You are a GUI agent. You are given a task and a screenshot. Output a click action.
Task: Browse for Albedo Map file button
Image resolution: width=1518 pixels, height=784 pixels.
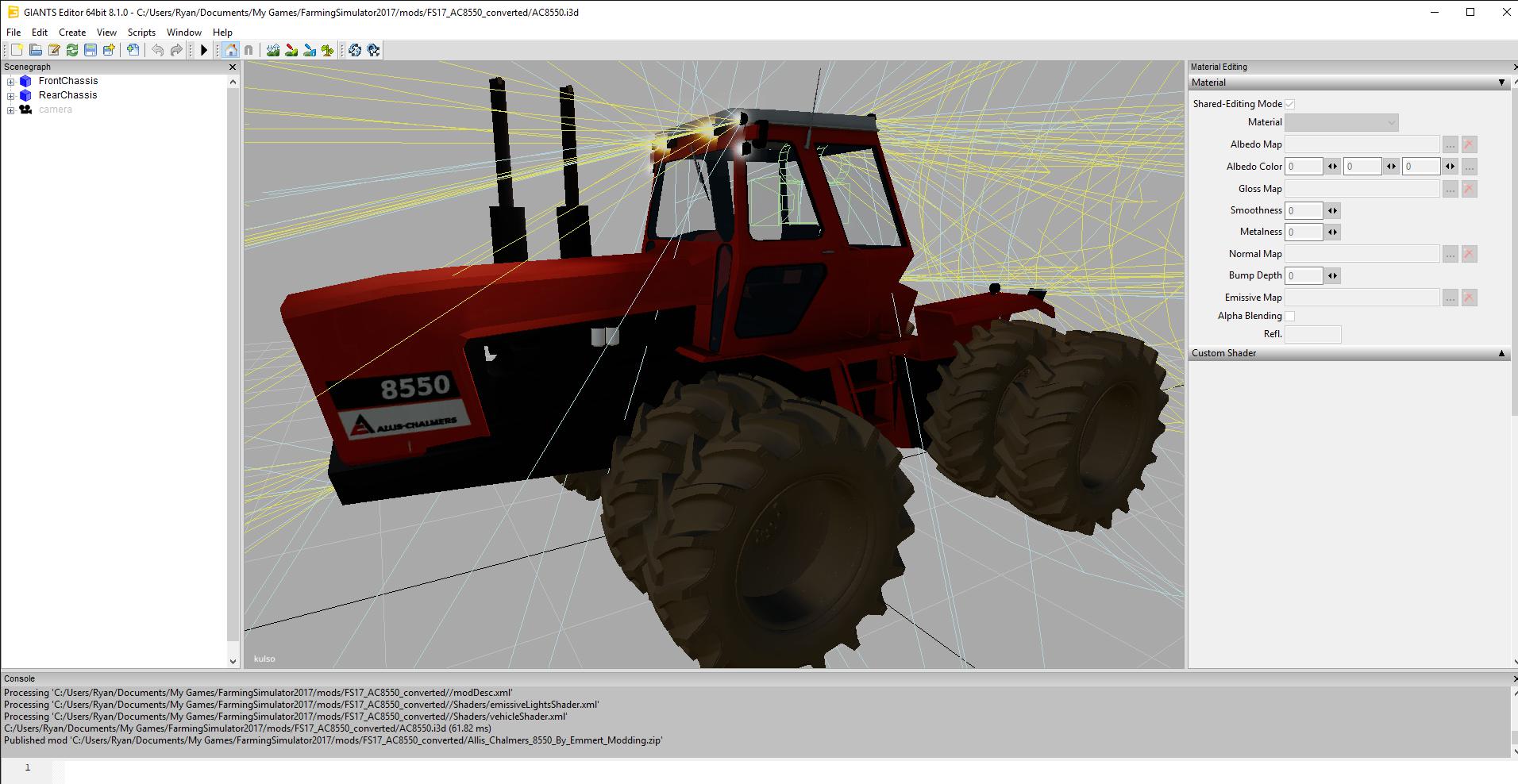coord(1450,144)
